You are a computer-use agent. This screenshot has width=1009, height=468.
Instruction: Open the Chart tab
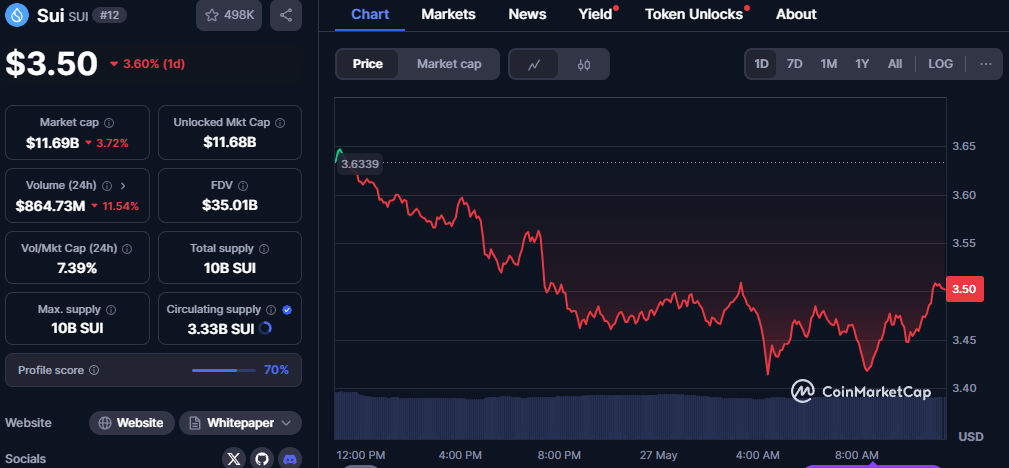[x=370, y=14]
